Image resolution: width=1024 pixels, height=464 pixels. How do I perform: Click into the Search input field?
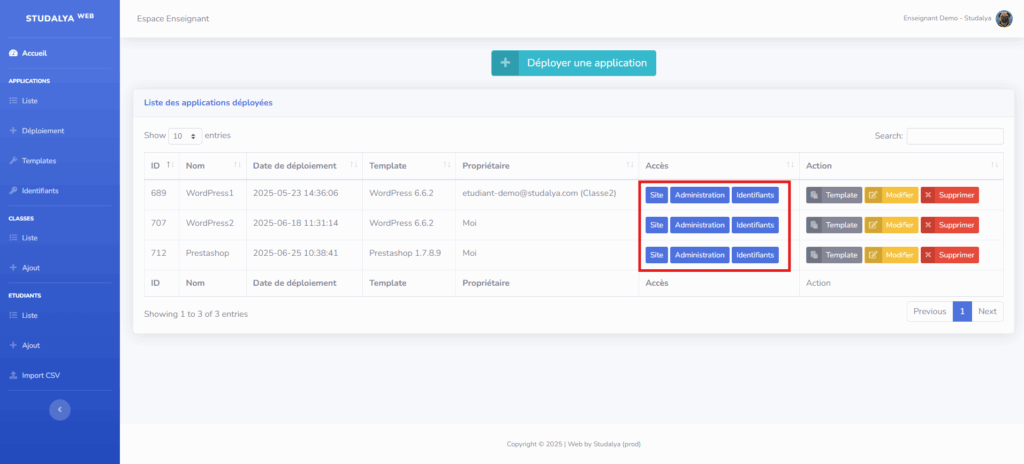tap(954, 136)
